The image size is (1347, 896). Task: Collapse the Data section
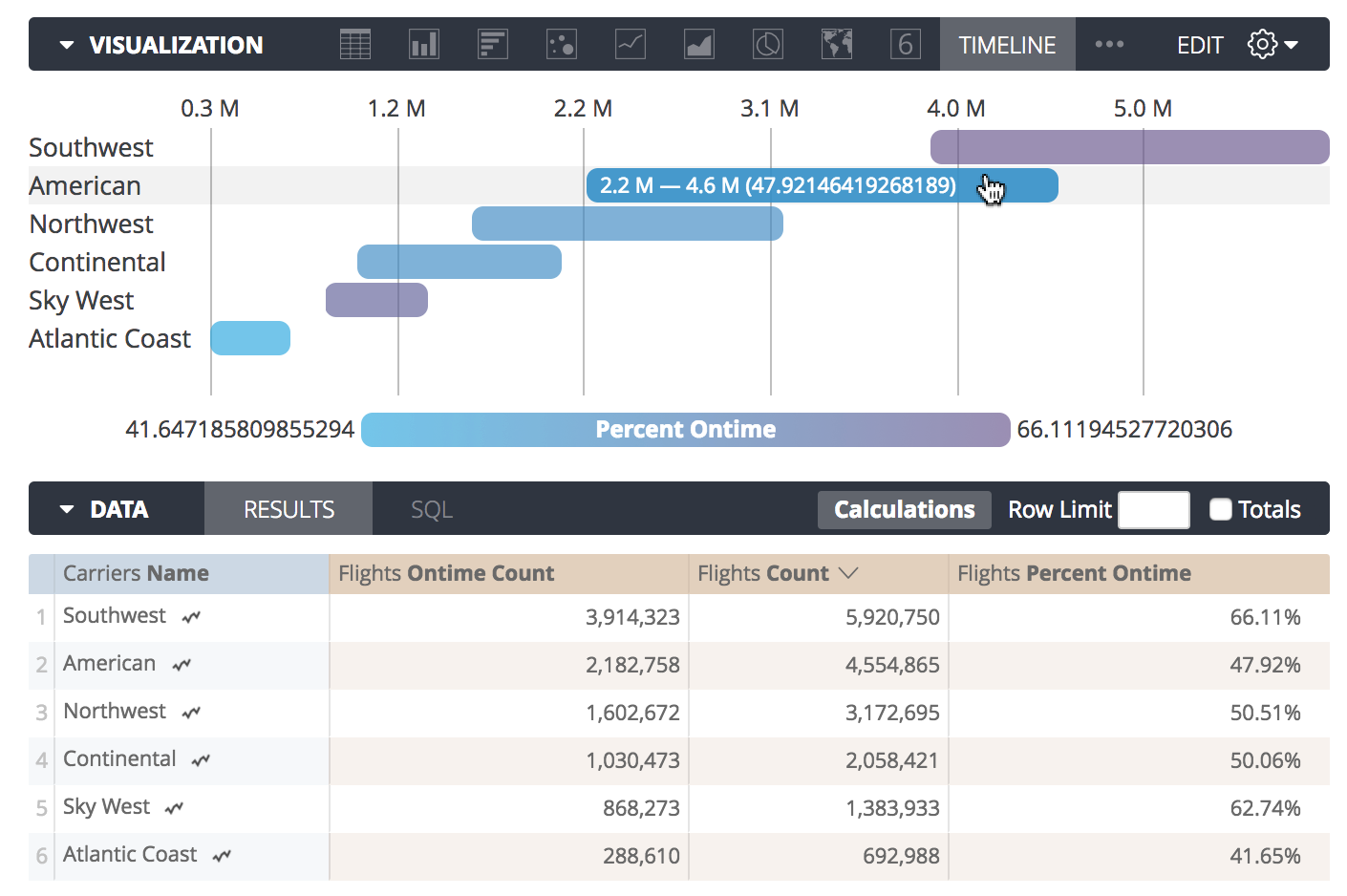pos(67,509)
